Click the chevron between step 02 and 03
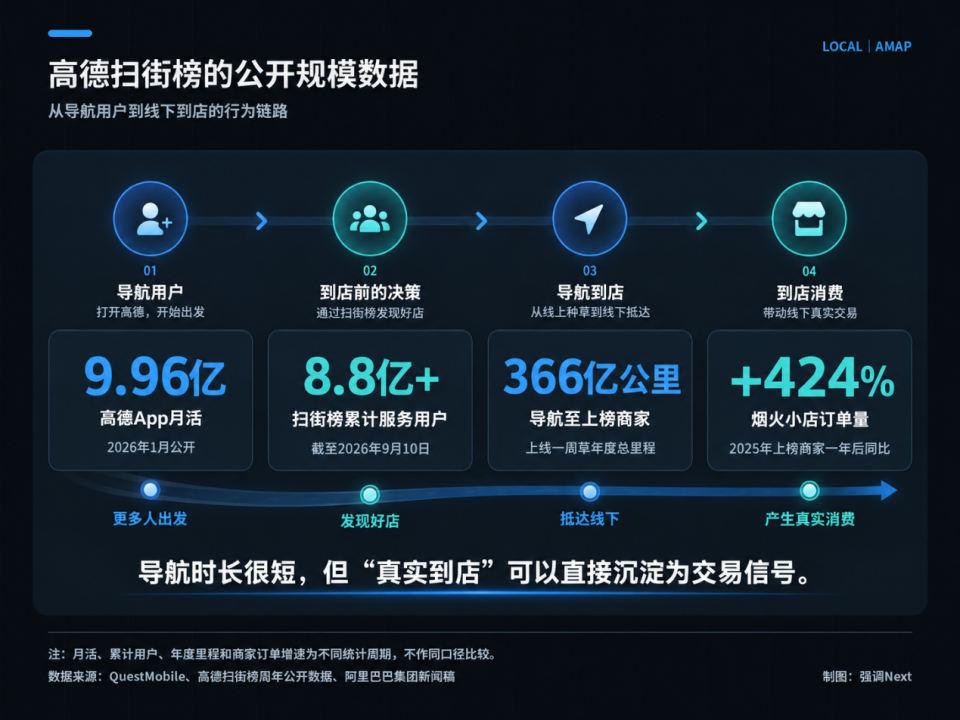 (x=481, y=220)
